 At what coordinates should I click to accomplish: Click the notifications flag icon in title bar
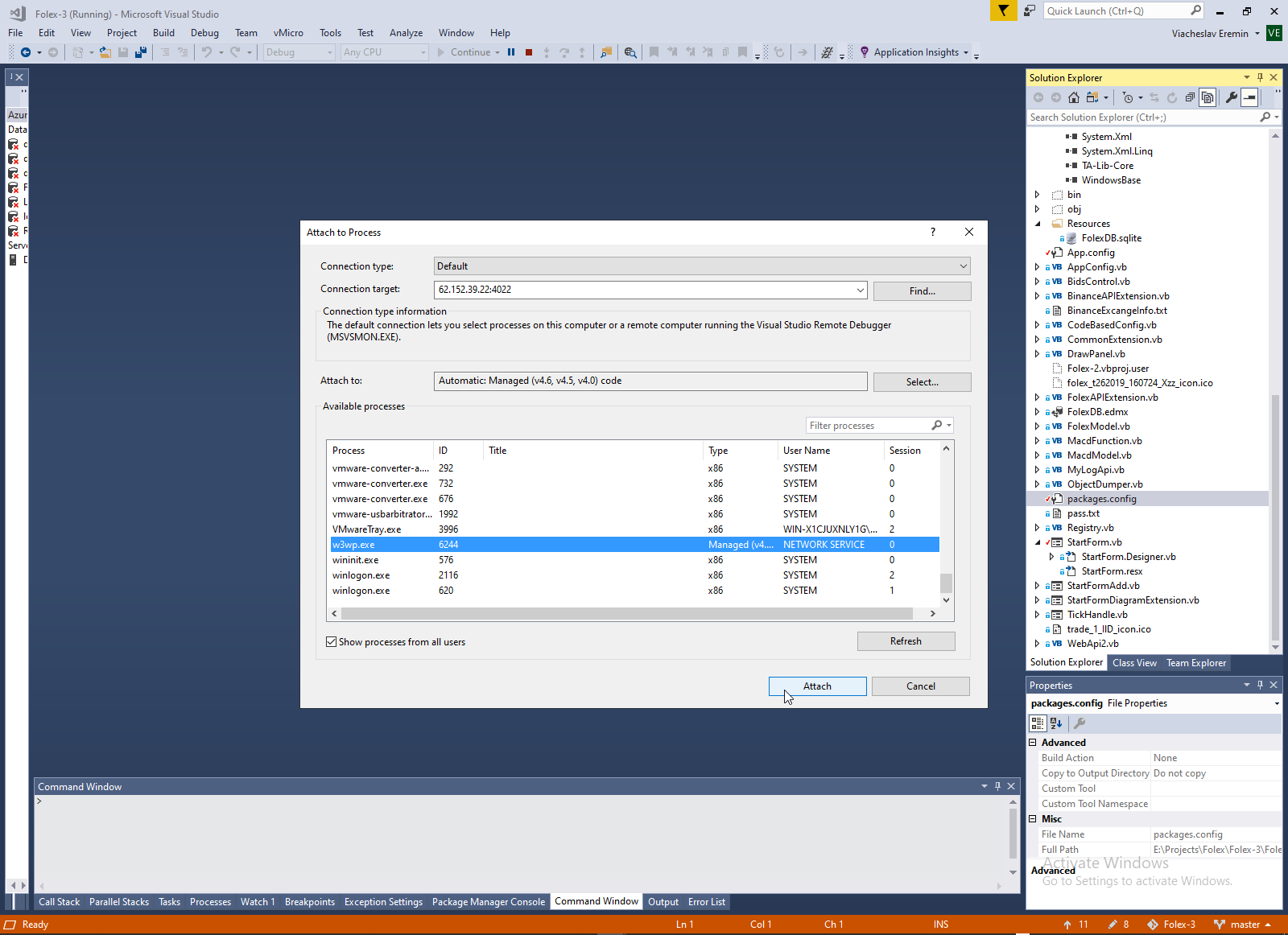(1003, 10)
